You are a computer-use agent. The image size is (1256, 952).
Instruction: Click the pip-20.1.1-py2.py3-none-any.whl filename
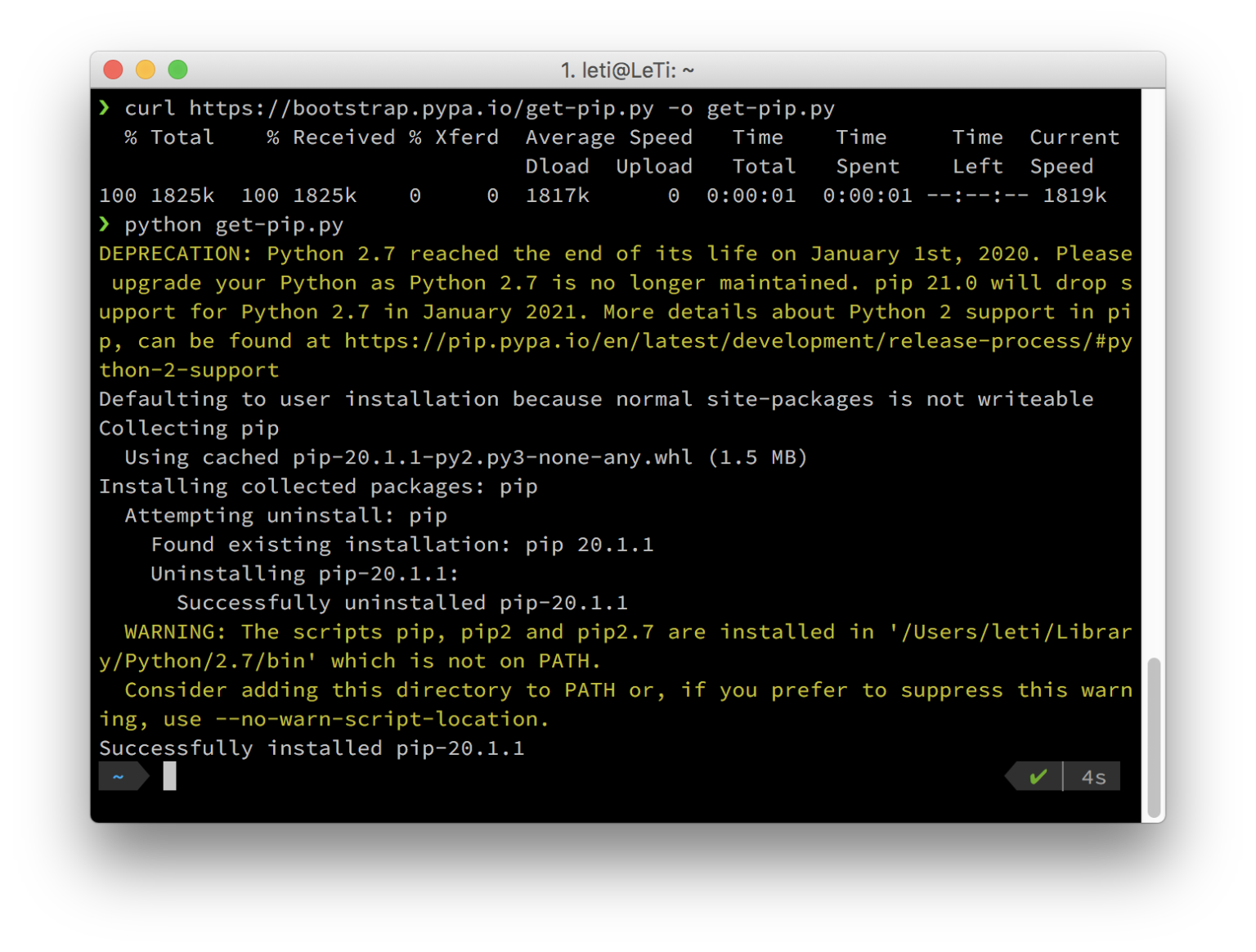(492, 457)
